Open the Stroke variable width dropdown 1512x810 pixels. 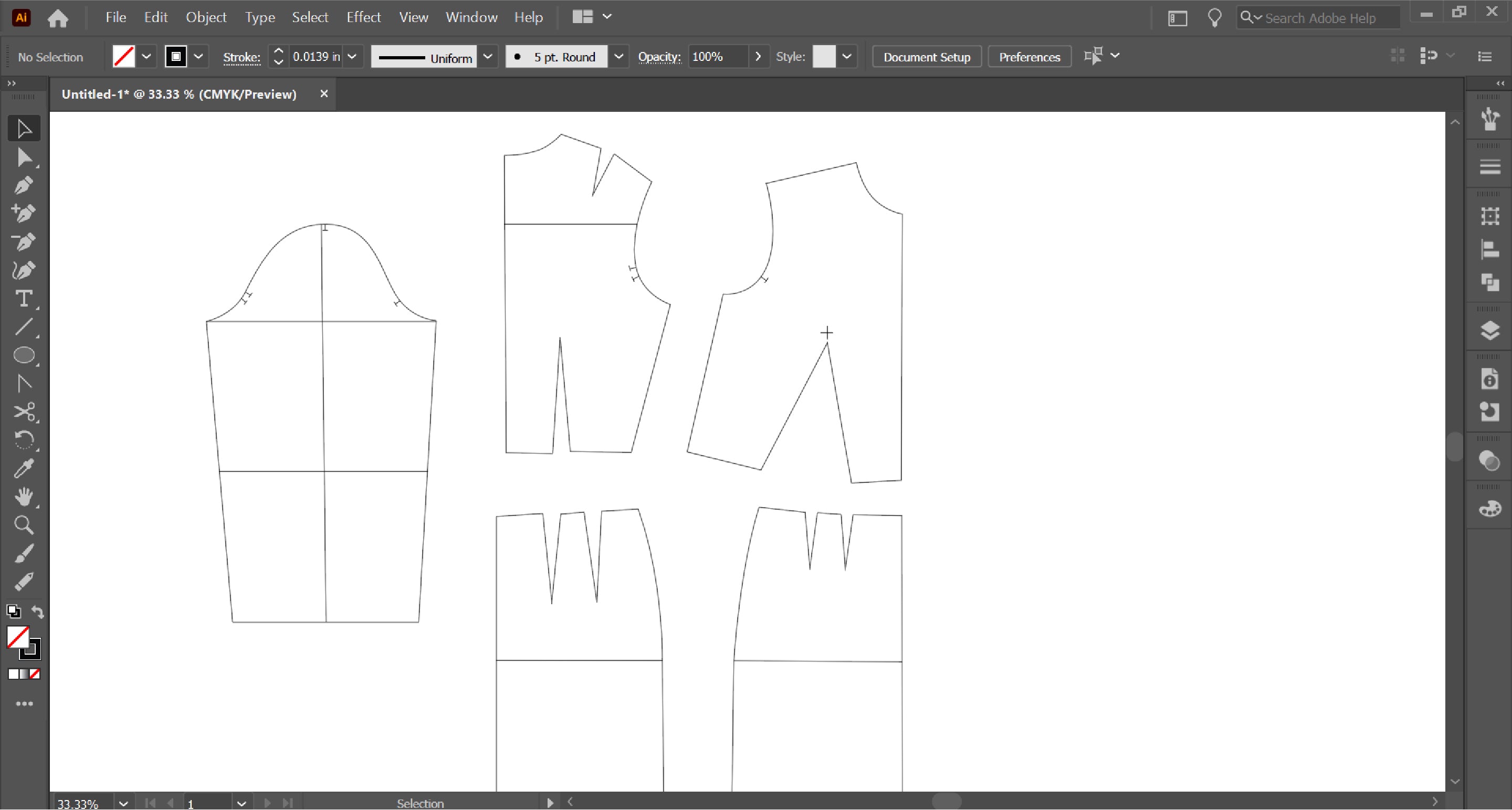(488, 56)
